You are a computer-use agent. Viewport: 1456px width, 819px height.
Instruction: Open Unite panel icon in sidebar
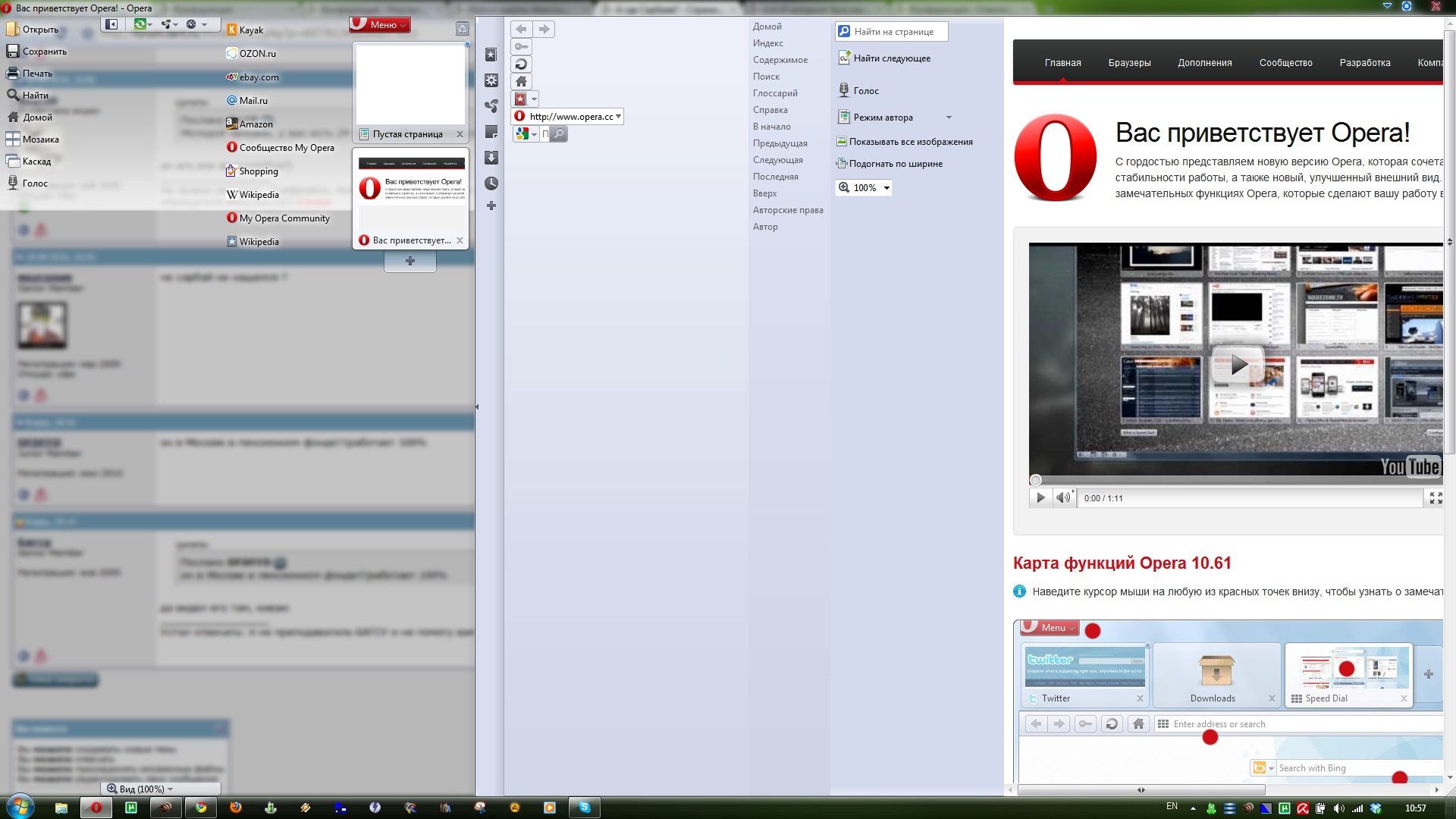pyautogui.click(x=491, y=106)
